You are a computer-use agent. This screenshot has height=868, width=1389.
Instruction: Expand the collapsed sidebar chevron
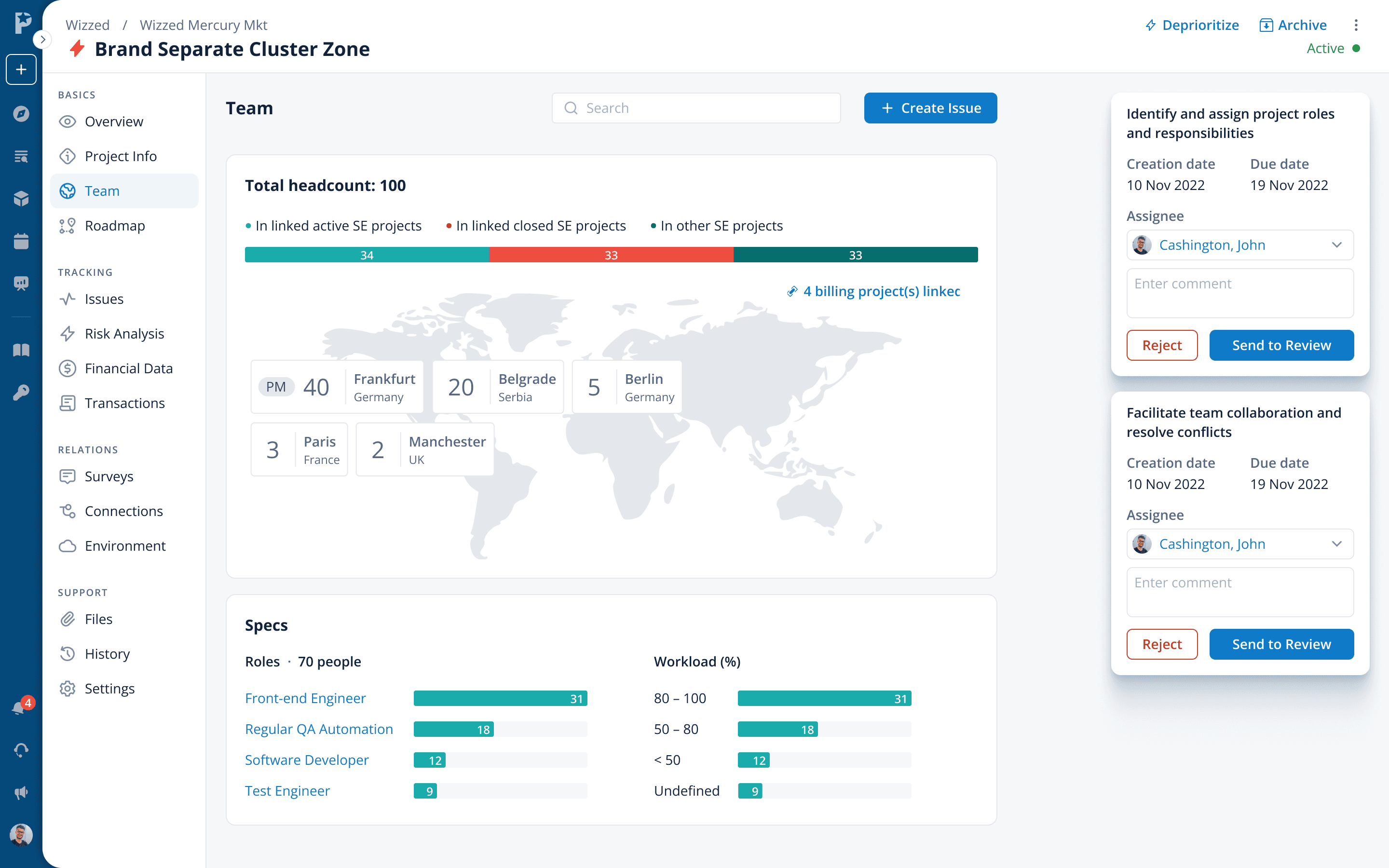[x=42, y=40]
